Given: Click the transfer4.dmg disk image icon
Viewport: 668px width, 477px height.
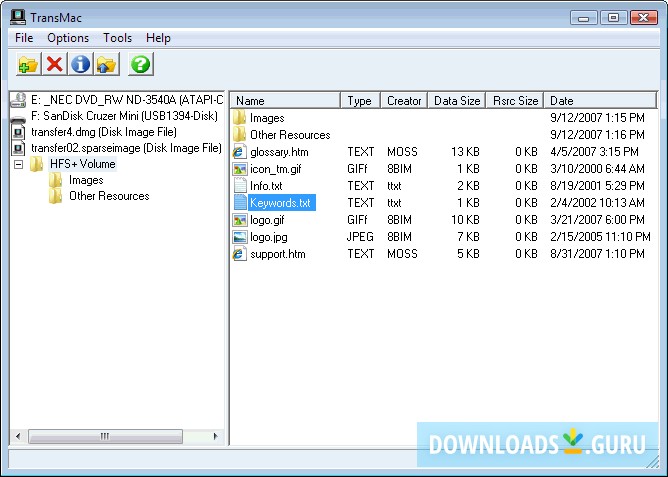Looking at the screenshot, I should (18, 132).
